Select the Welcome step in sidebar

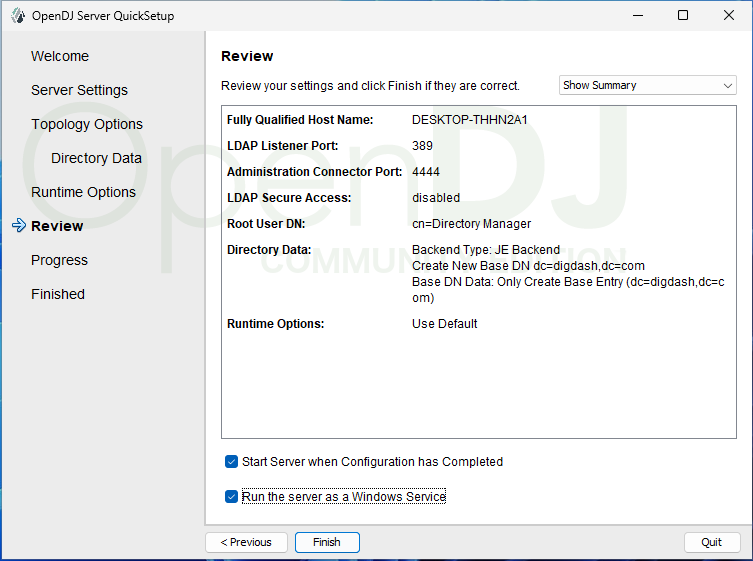[60, 56]
